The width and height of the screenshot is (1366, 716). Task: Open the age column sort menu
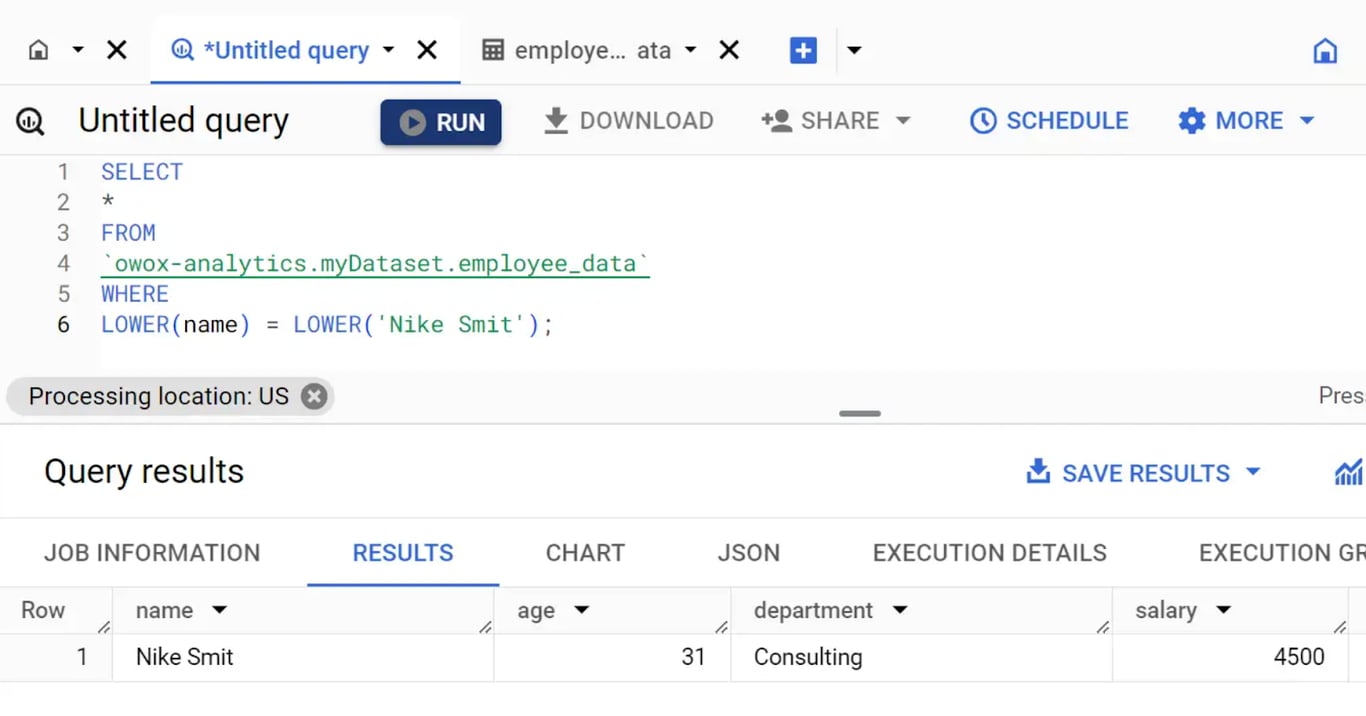[581, 610]
